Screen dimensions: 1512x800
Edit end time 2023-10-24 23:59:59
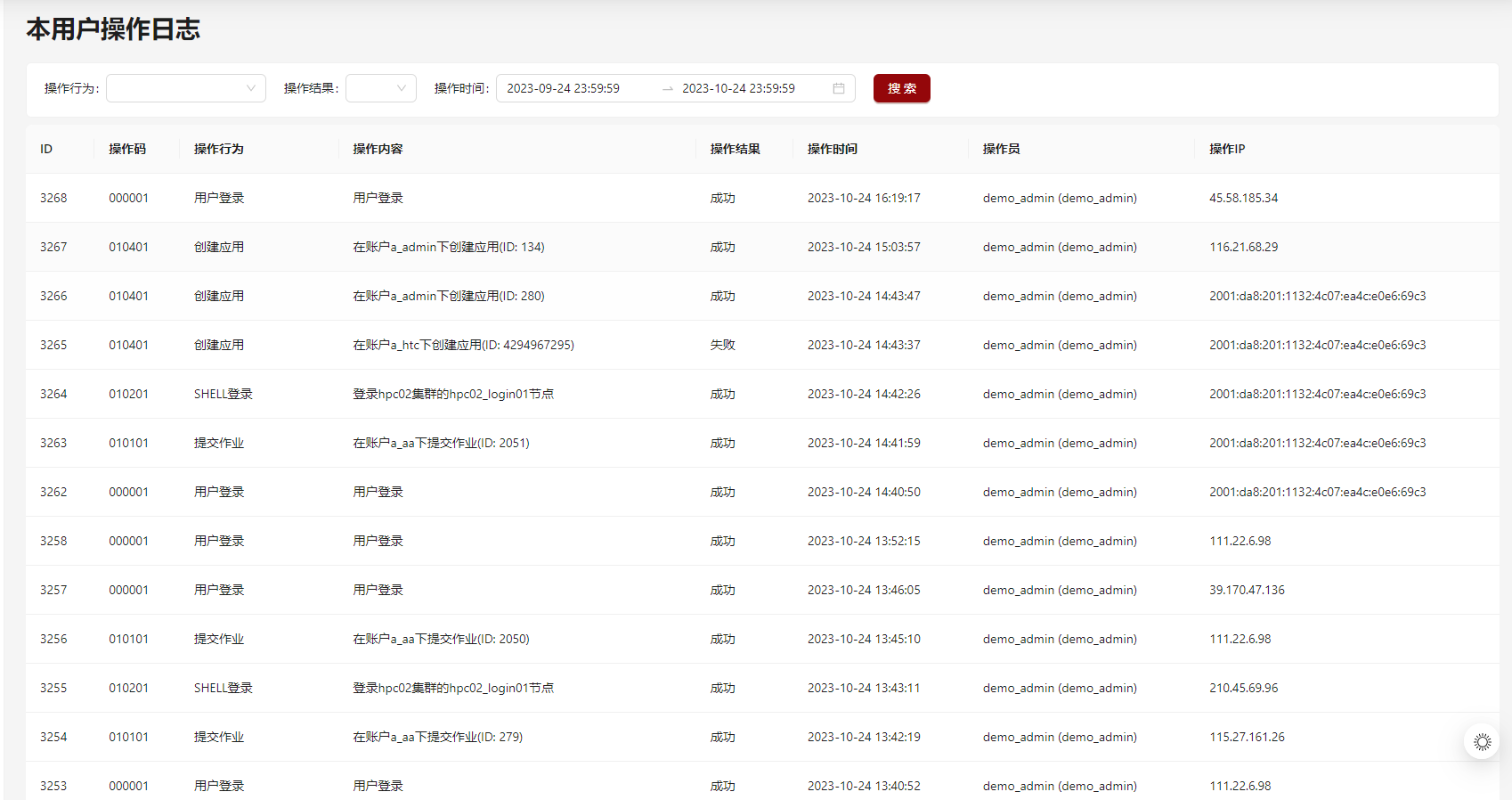pyautogui.click(x=738, y=88)
